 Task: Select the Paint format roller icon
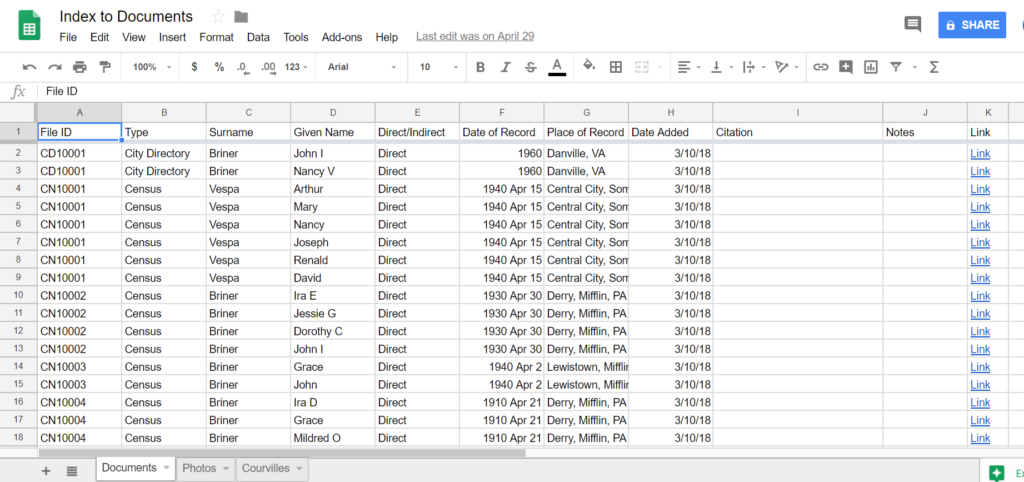(x=104, y=67)
